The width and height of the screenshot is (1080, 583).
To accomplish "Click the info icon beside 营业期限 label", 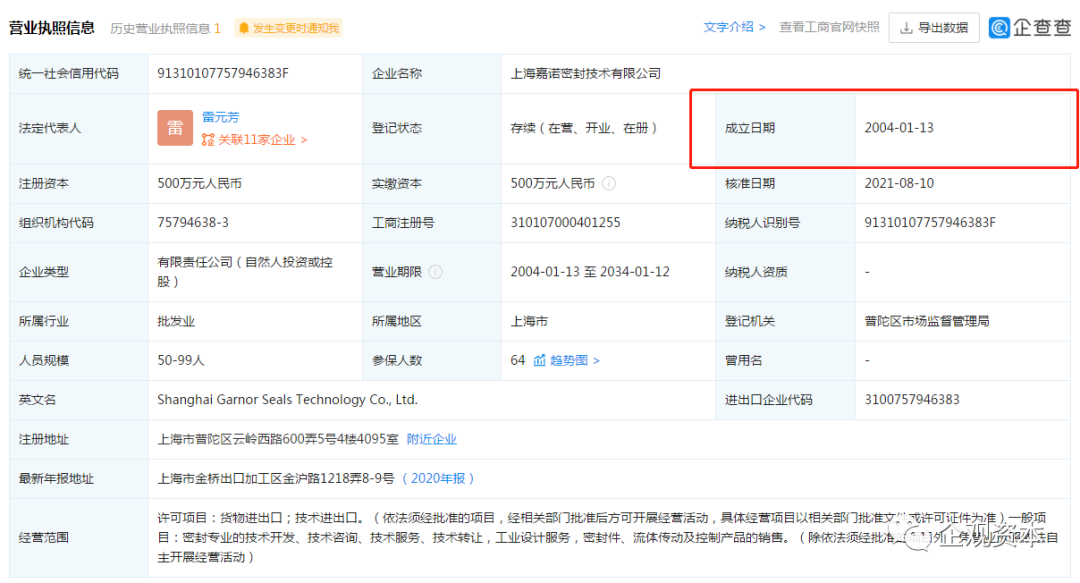I will click(435, 272).
